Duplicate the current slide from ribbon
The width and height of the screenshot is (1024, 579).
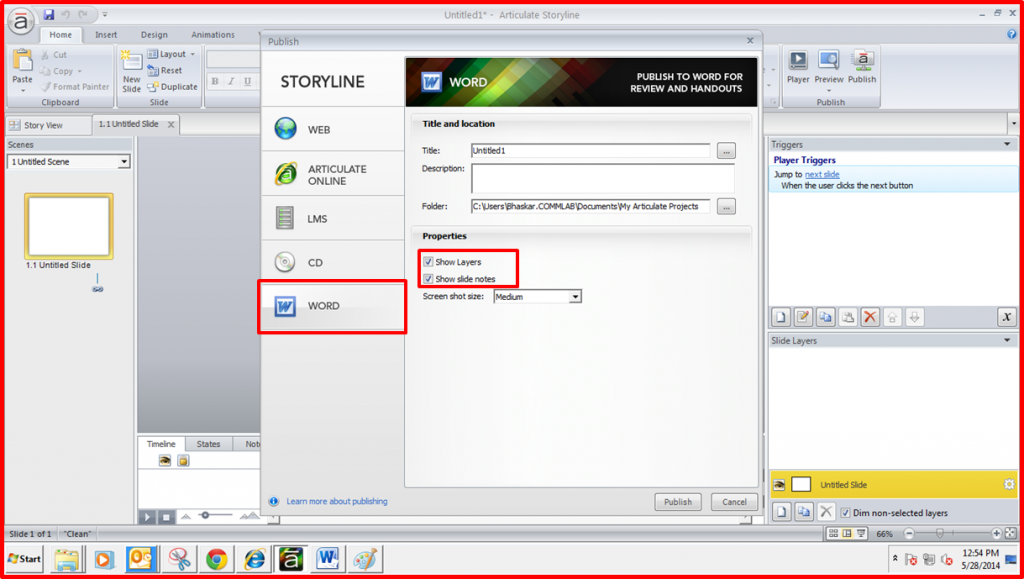[172, 87]
